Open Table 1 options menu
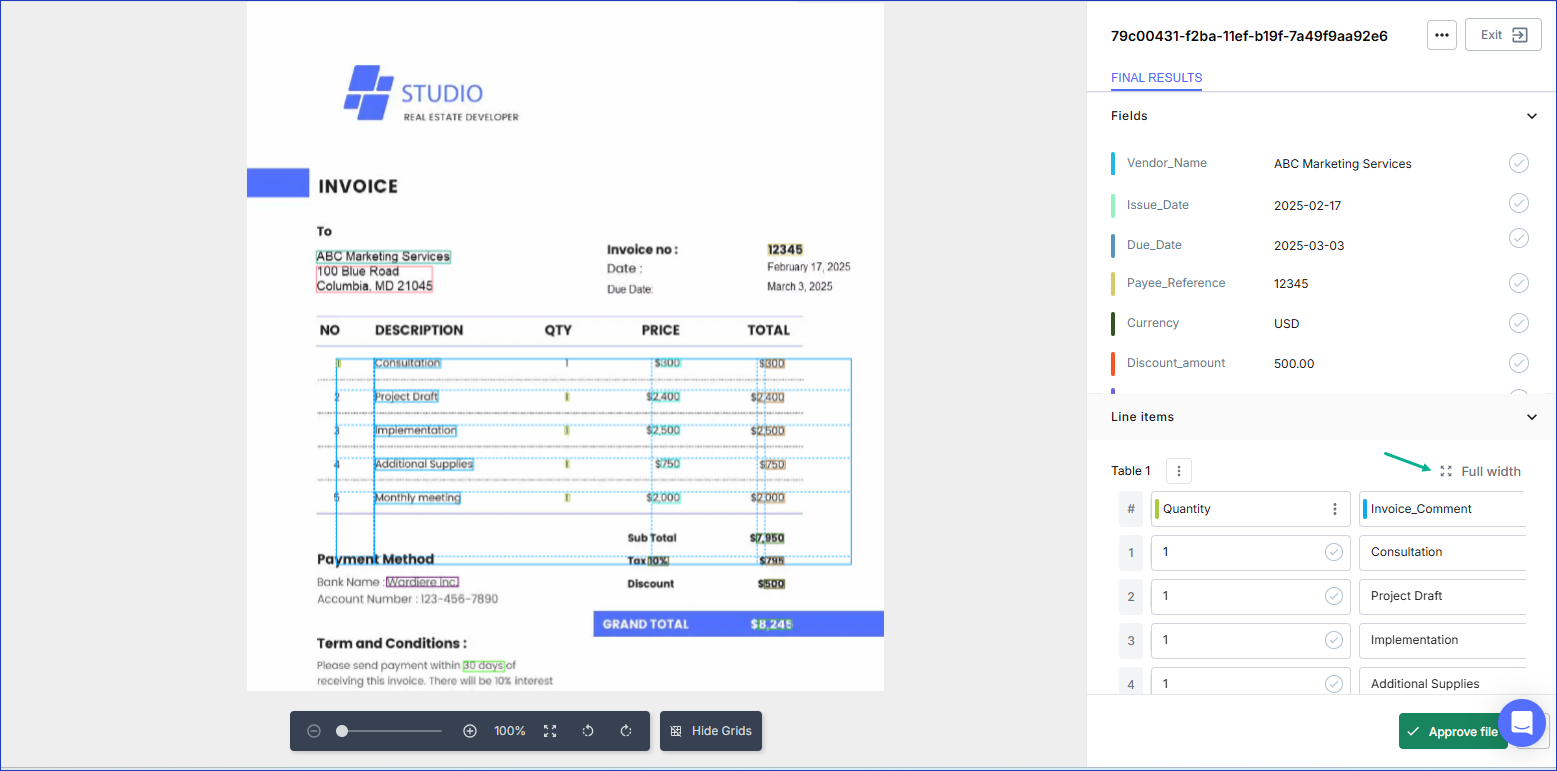 pos(1179,471)
